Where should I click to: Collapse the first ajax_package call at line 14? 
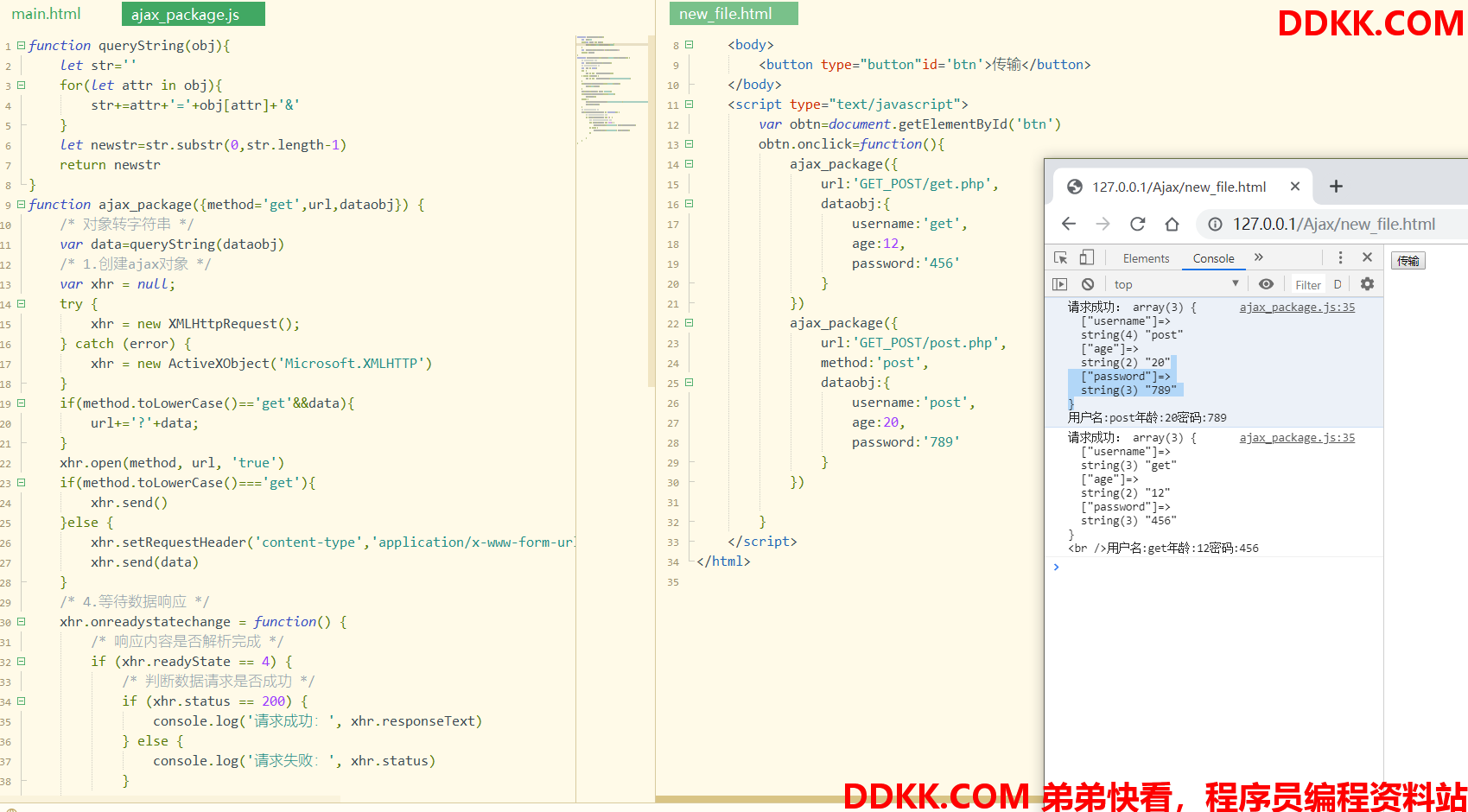coord(689,163)
